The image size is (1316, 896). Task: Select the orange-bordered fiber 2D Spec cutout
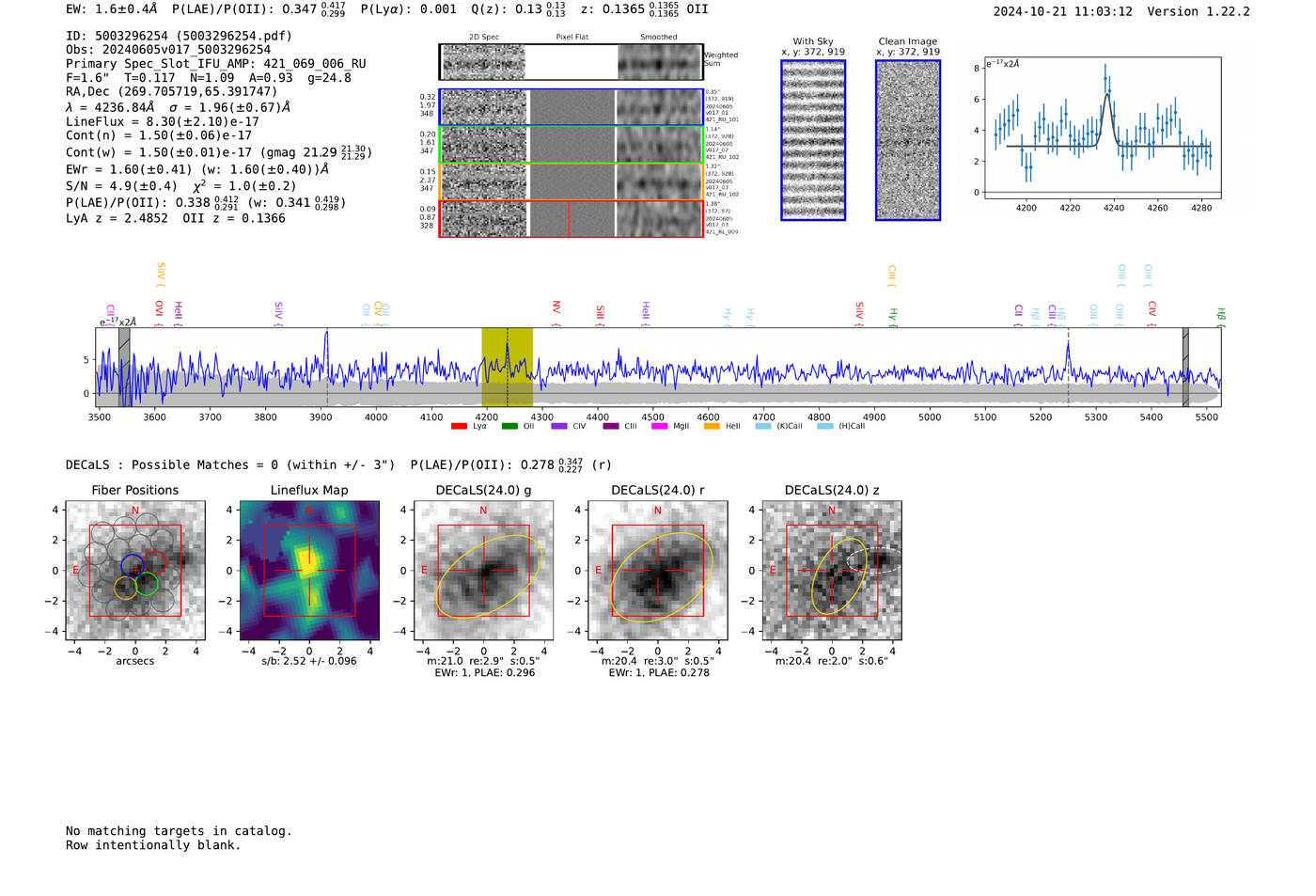(x=484, y=181)
